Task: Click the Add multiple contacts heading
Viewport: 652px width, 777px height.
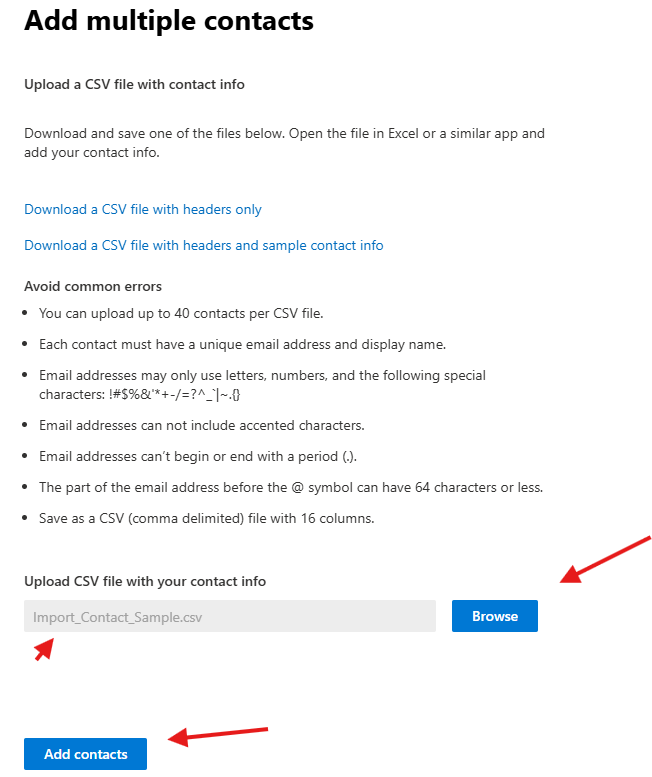Action: [x=169, y=20]
